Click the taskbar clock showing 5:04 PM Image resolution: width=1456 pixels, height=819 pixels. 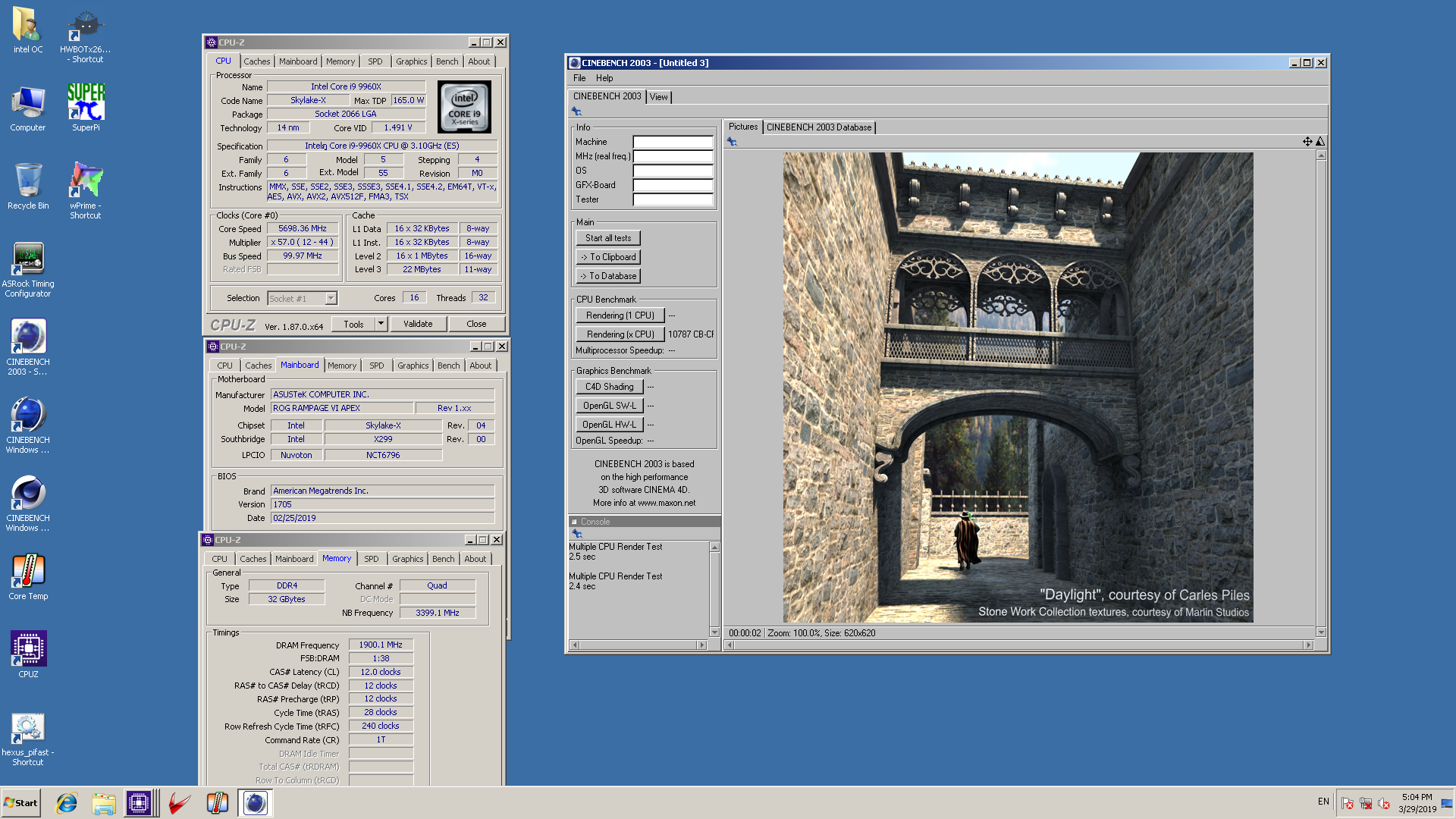coord(1417,803)
